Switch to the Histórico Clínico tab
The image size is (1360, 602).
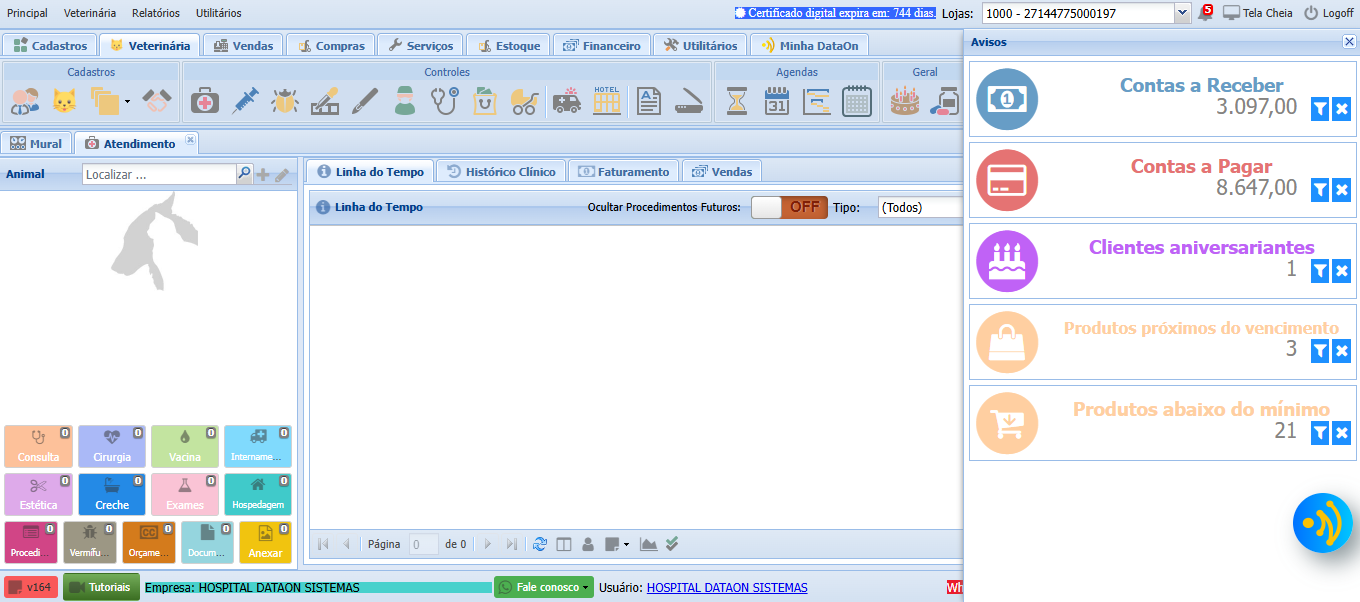pyautogui.click(x=501, y=171)
